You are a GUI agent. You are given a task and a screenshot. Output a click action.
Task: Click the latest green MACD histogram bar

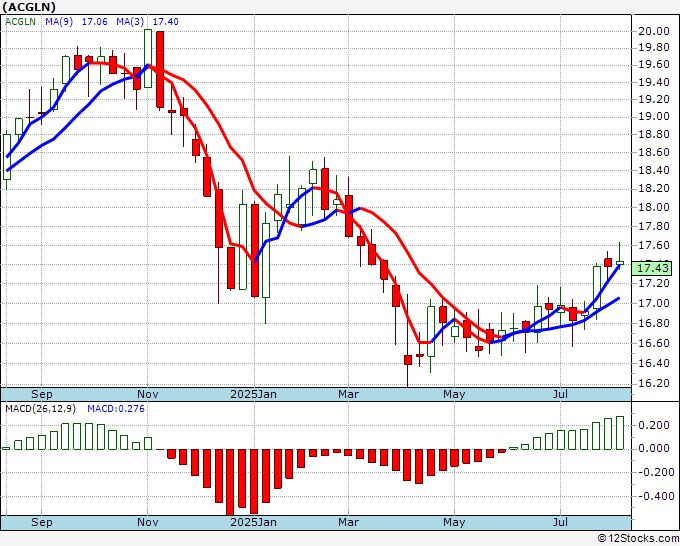click(x=620, y=433)
